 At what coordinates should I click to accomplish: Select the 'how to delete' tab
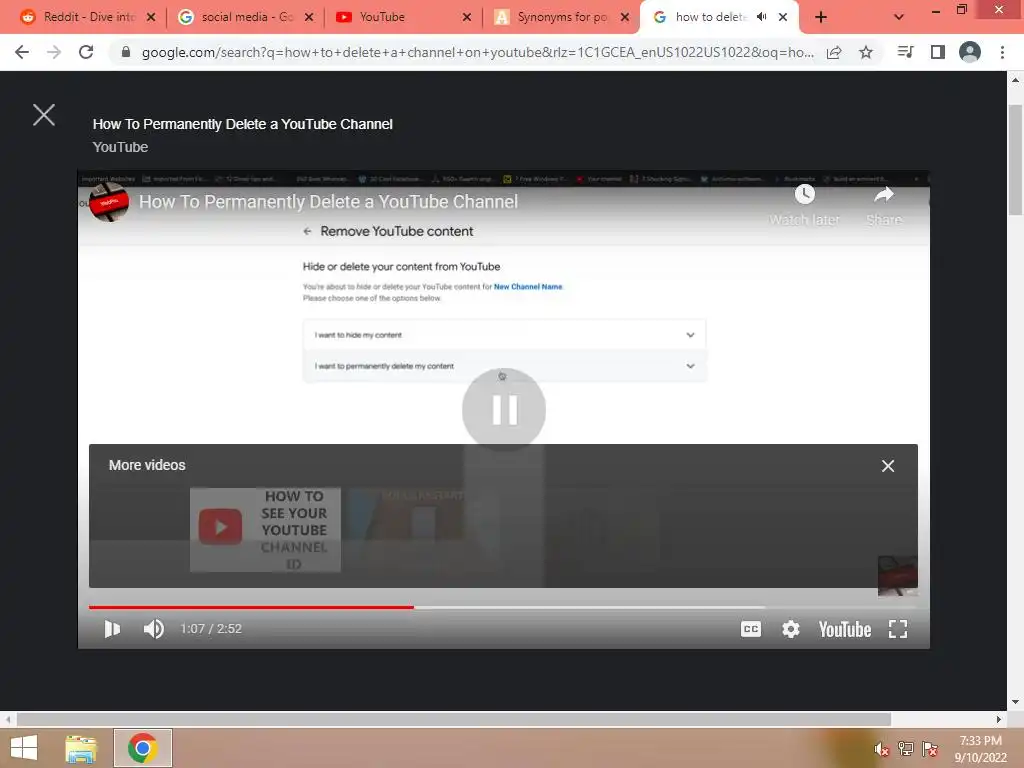click(711, 17)
